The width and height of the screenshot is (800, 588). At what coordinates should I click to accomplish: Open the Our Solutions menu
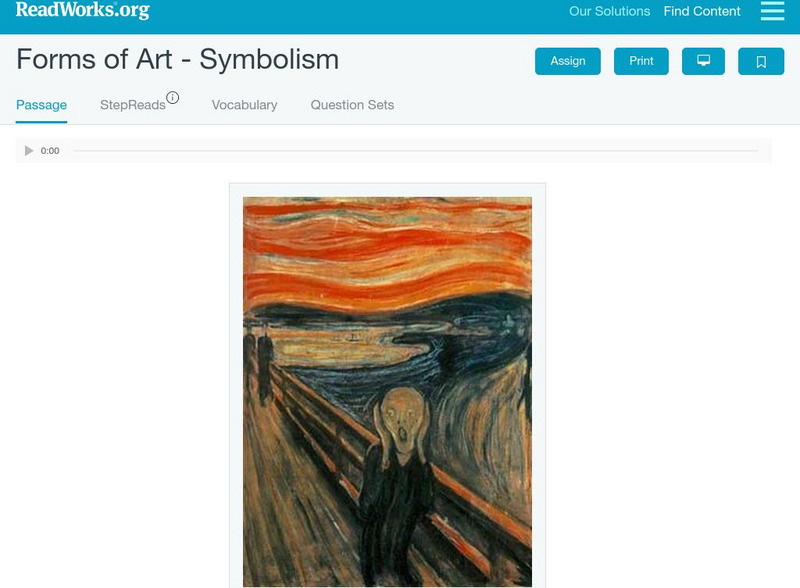click(x=609, y=11)
